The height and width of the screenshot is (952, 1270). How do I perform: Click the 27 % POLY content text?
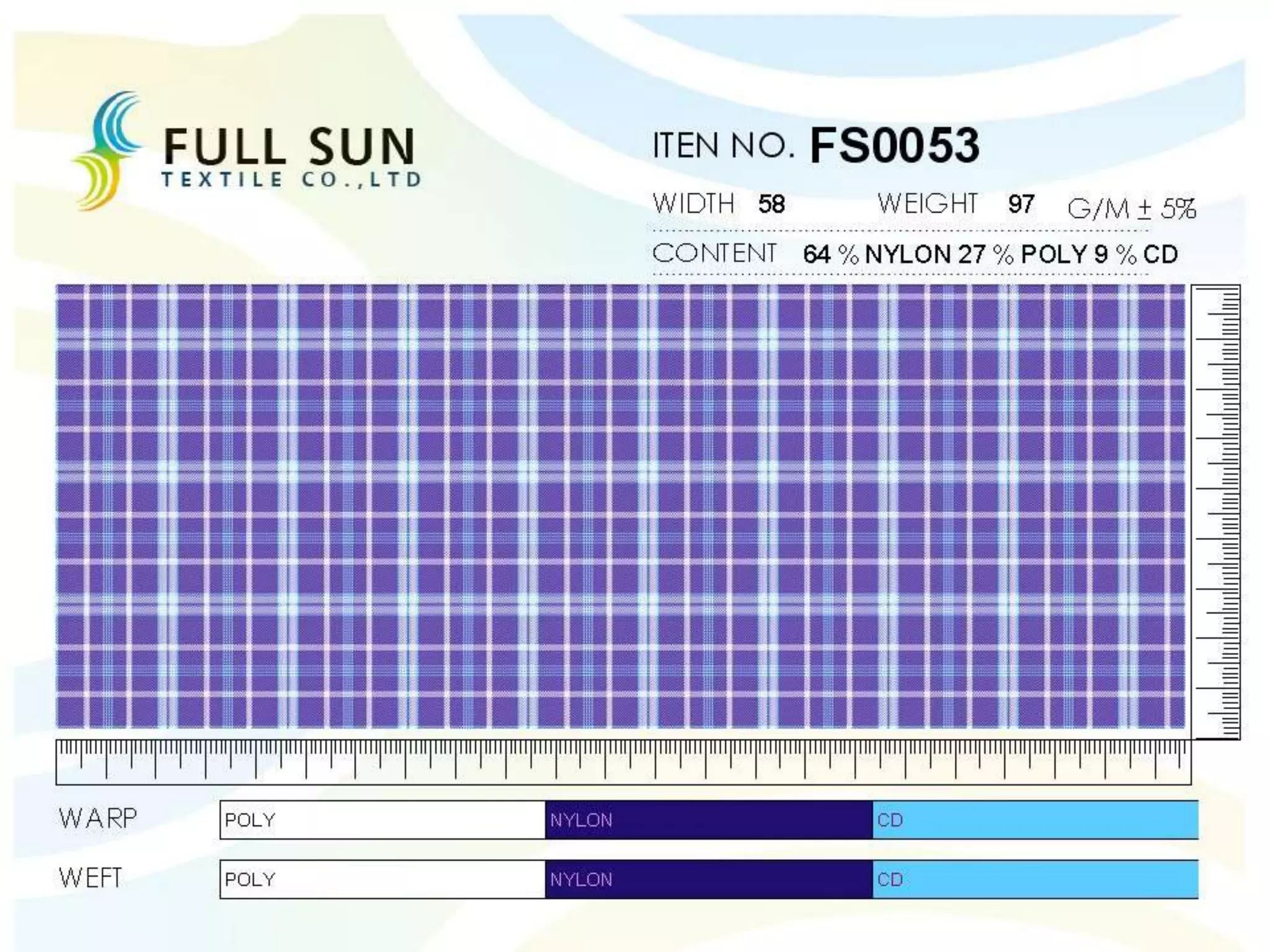1022,255
